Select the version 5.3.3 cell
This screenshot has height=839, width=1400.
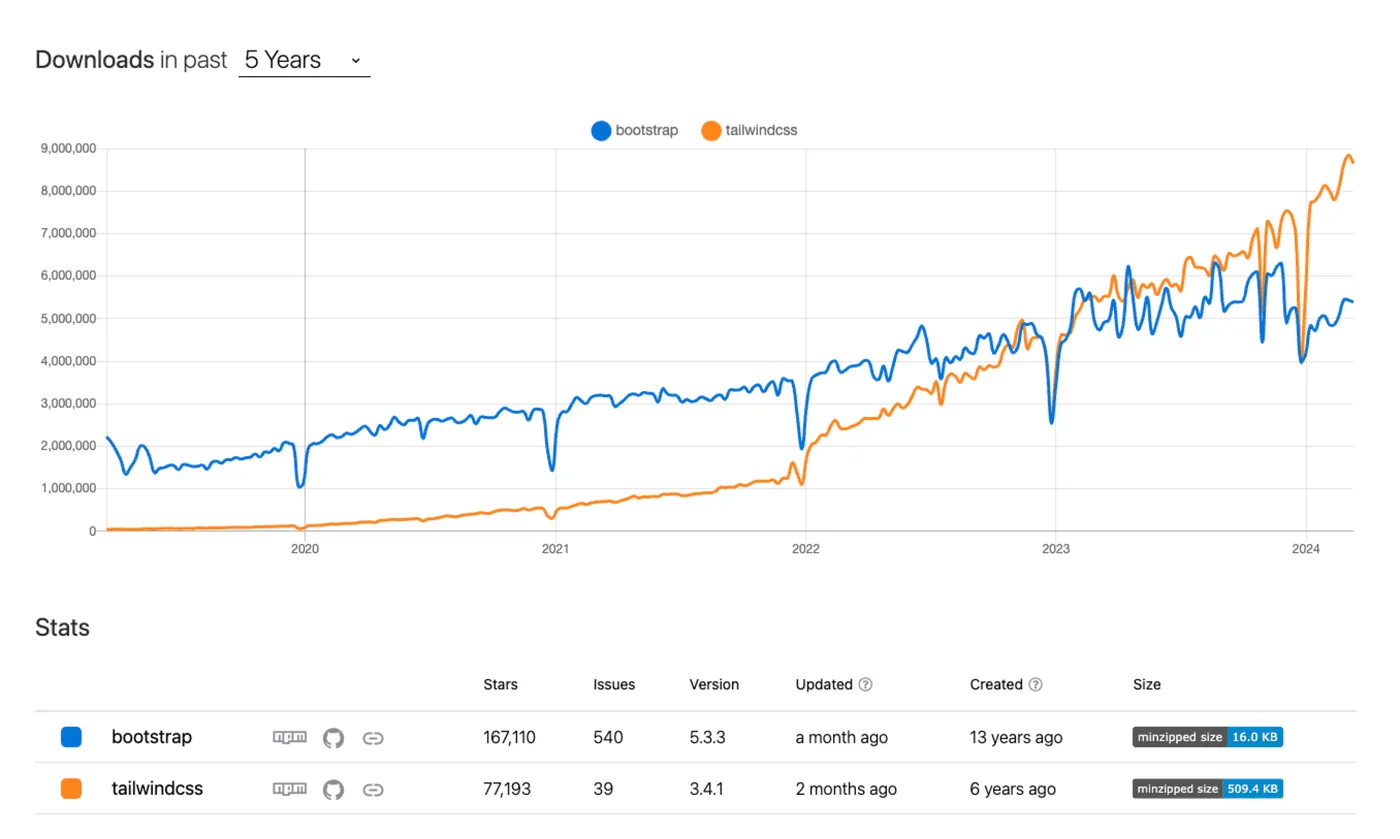707,737
